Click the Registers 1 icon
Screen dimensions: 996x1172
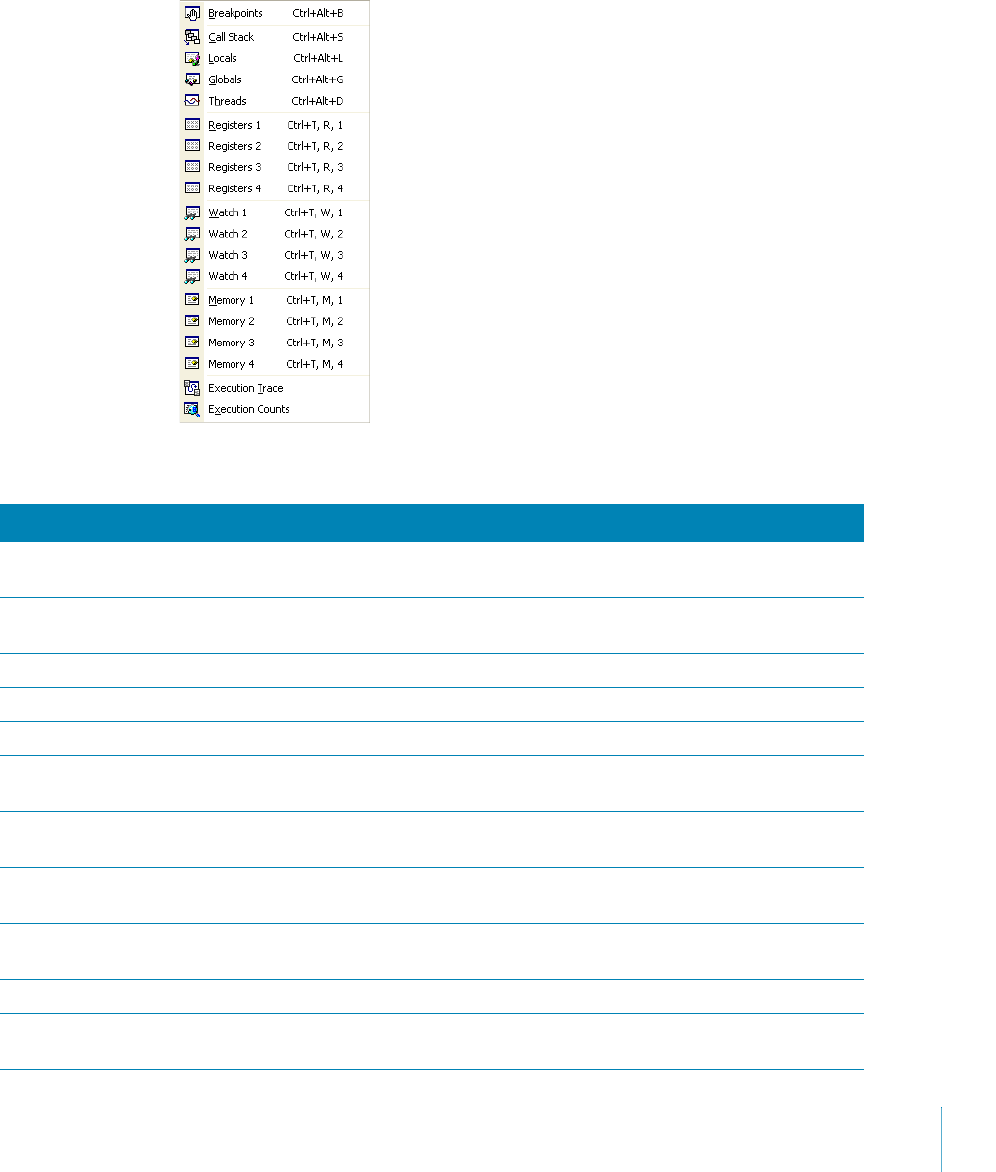click(x=192, y=125)
